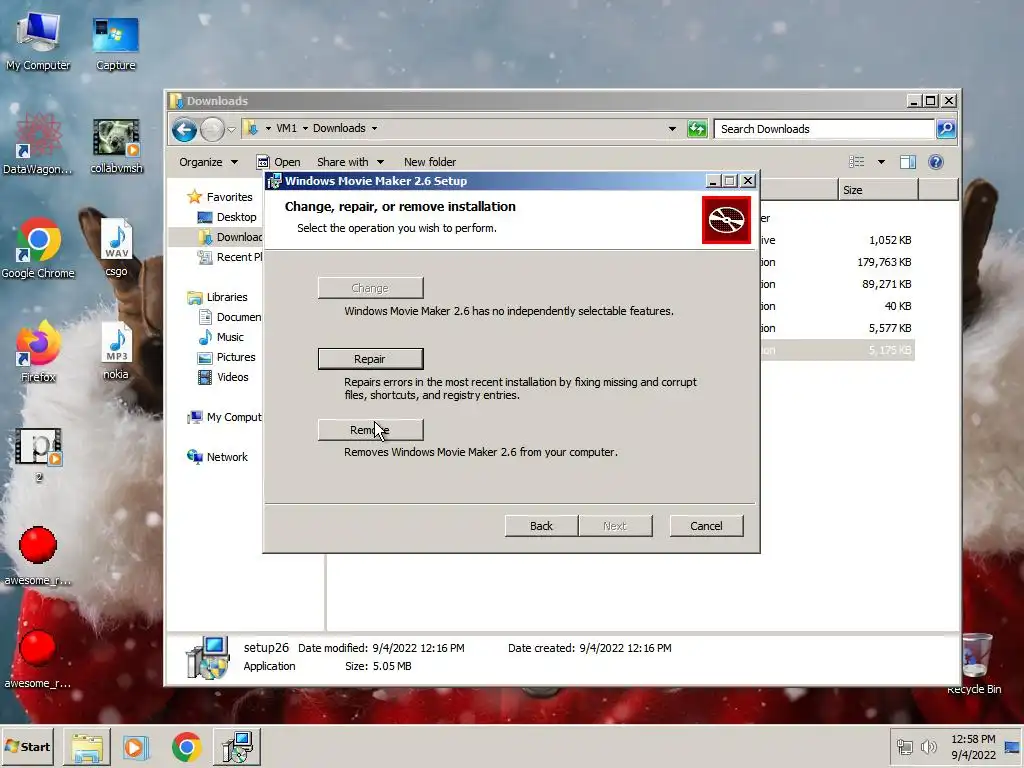1024x768 pixels.
Task: Open the views dropdown arrow in Explorer
Action: pos(881,162)
